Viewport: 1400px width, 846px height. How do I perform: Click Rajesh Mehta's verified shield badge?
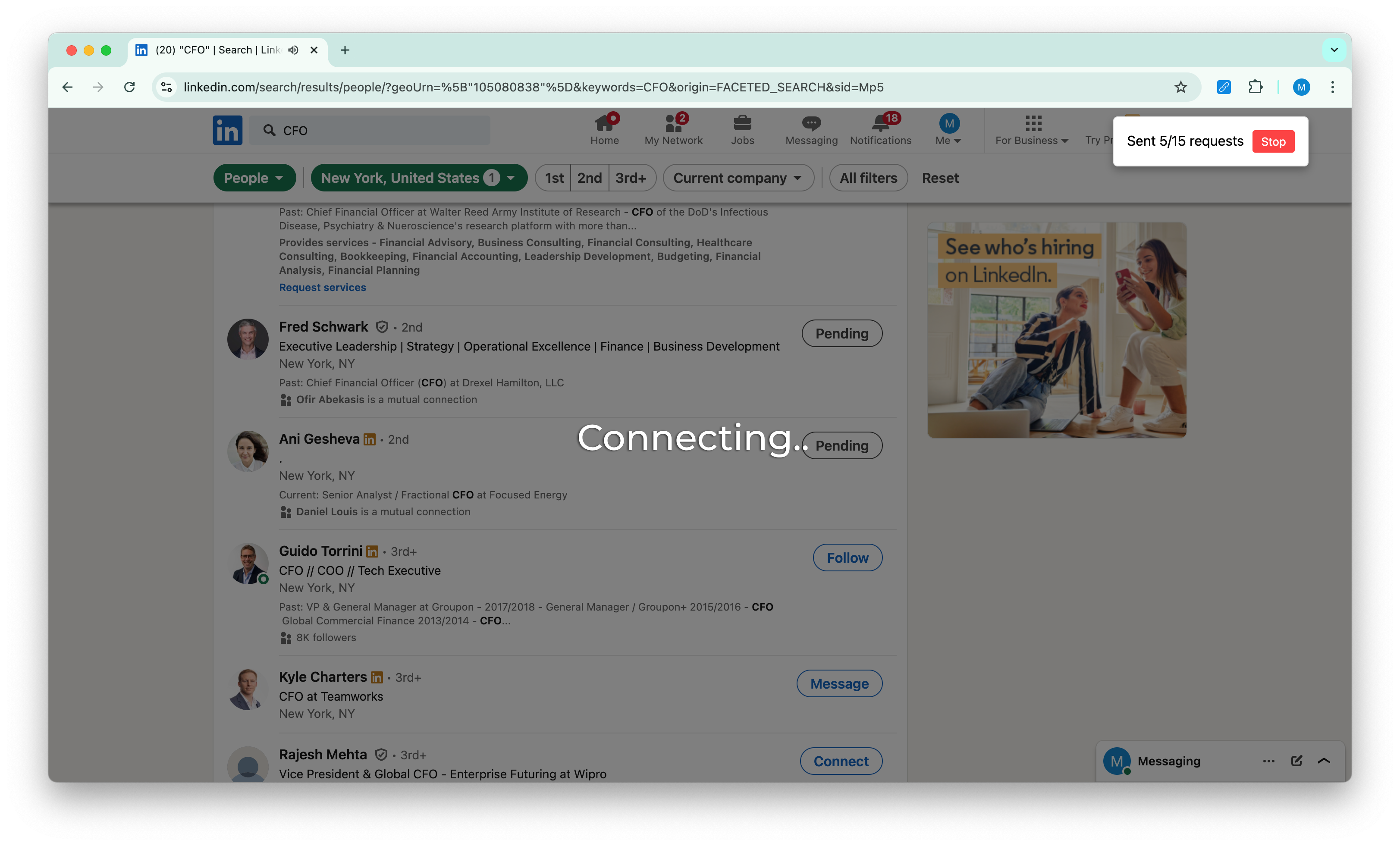(381, 755)
